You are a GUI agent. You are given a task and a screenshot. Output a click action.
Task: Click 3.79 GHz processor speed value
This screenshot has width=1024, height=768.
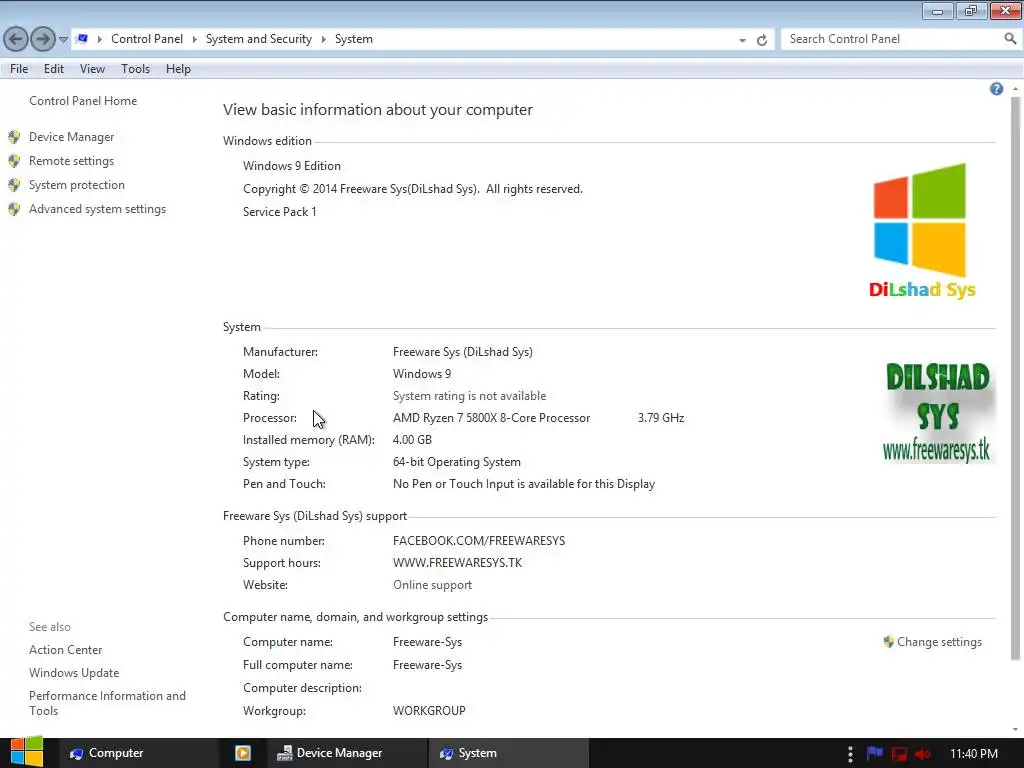(x=661, y=418)
